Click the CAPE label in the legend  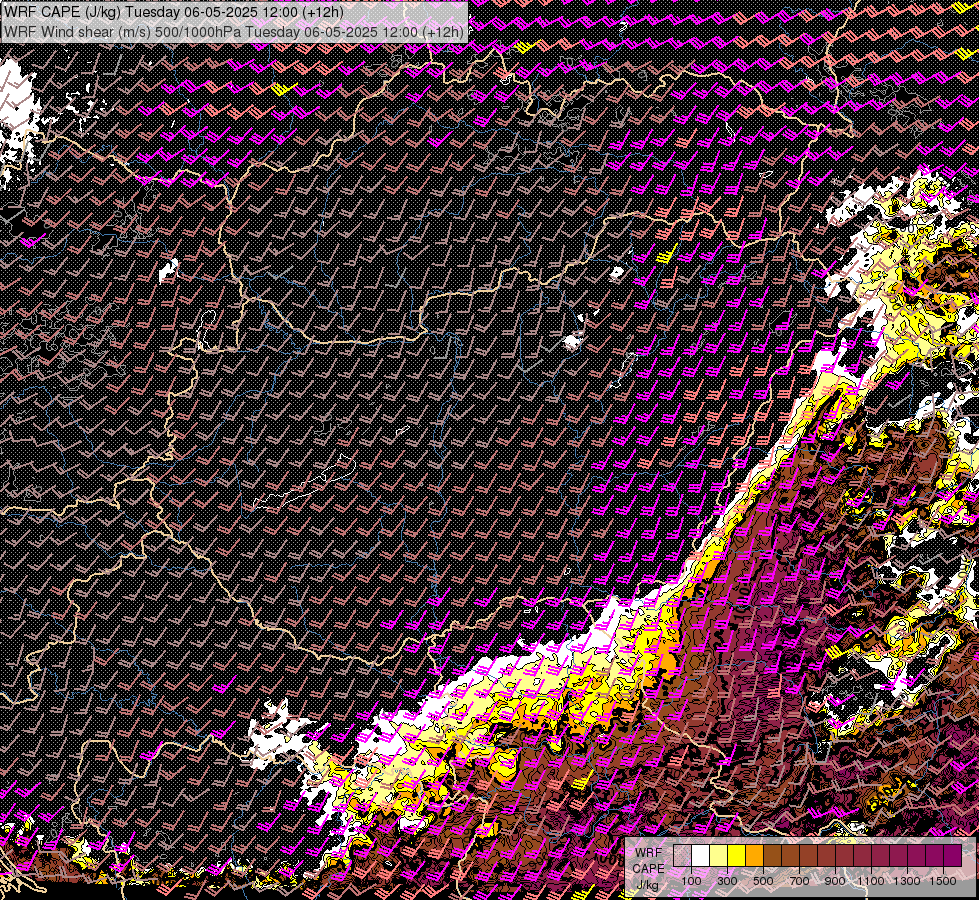coord(648,869)
